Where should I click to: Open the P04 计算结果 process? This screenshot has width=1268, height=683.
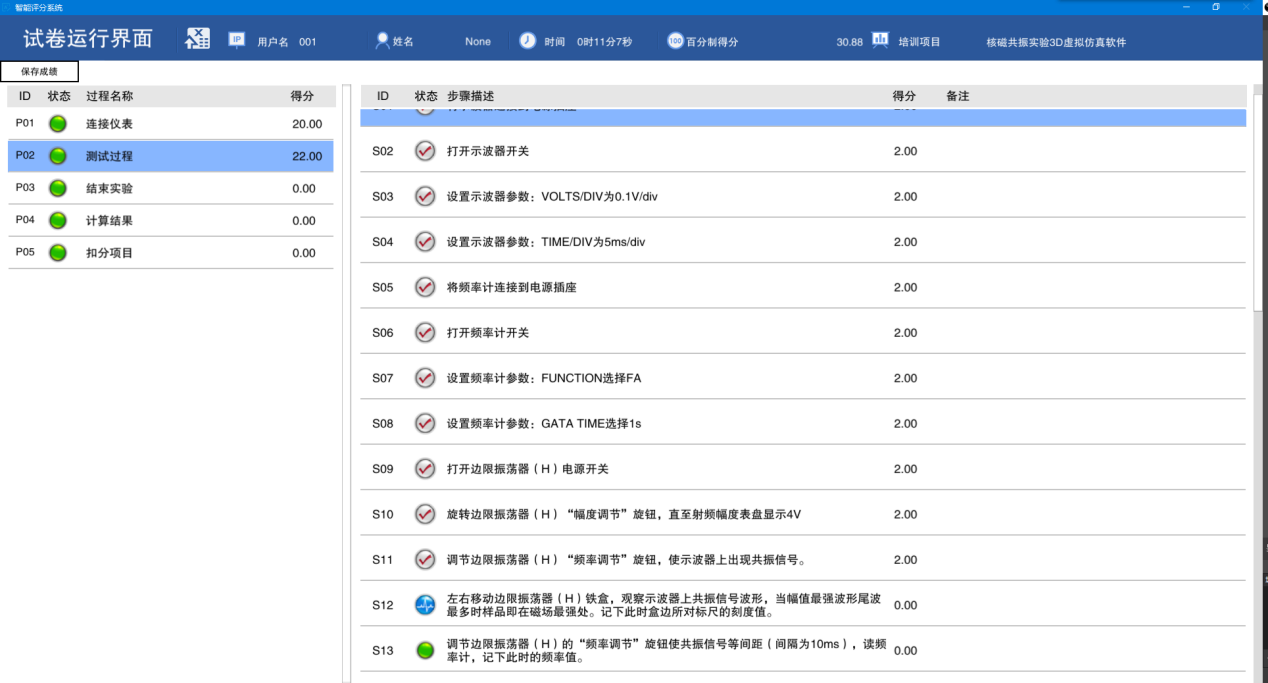coord(170,221)
